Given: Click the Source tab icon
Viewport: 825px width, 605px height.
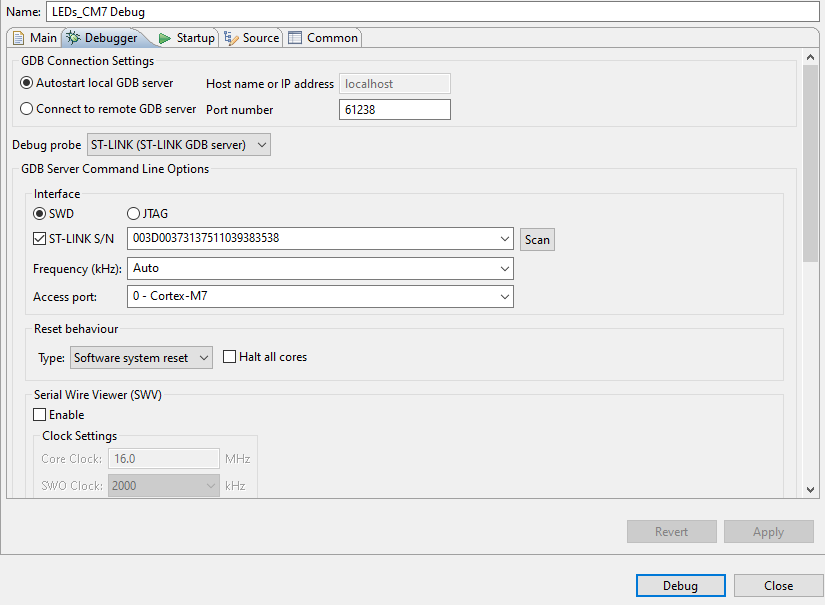Looking at the screenshot, I should [x=231, y=38].
